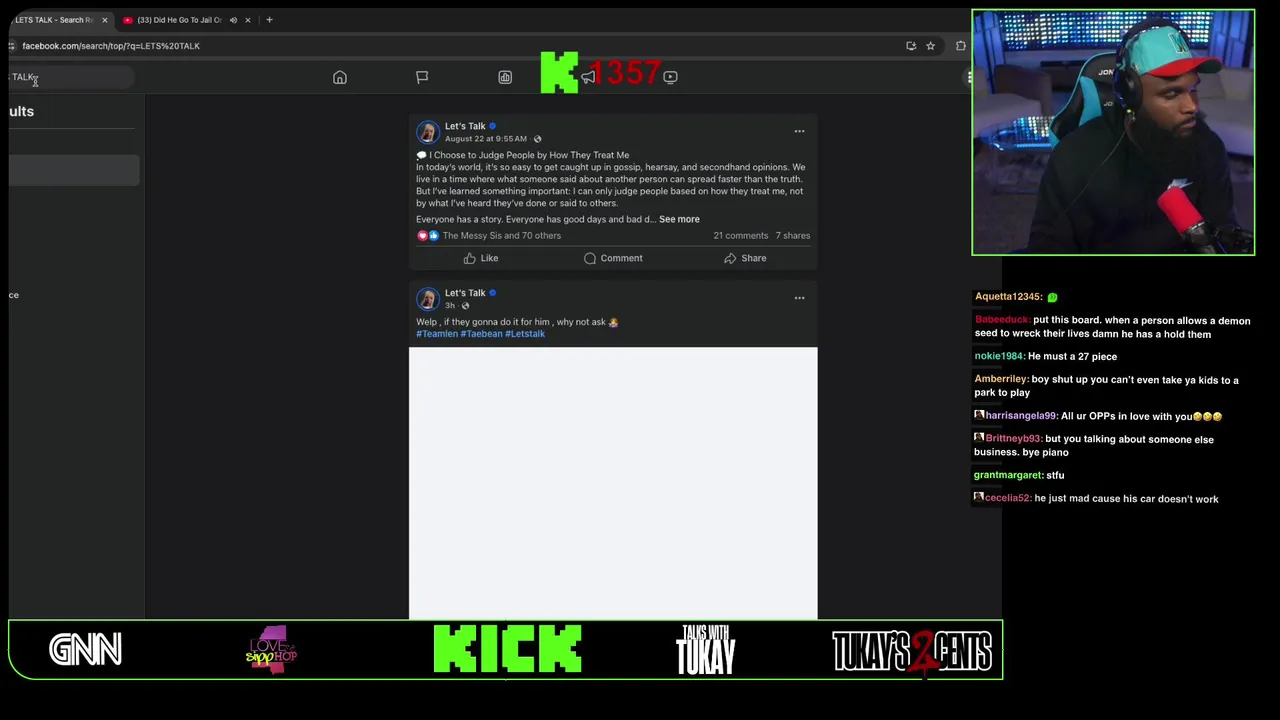Mute the YouTube tab via speaker icon
The width and height of the screenshot is (1280, 720).
233,20
